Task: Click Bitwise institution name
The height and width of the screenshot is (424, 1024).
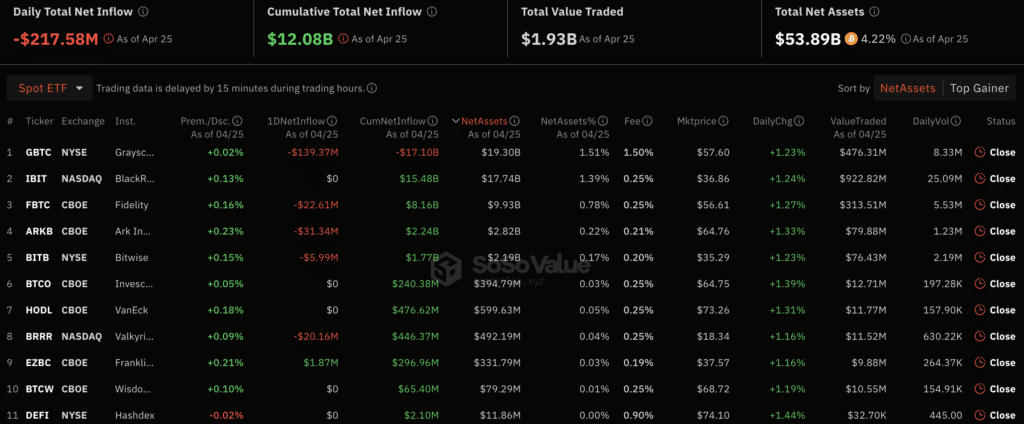Action: (131, 257)
